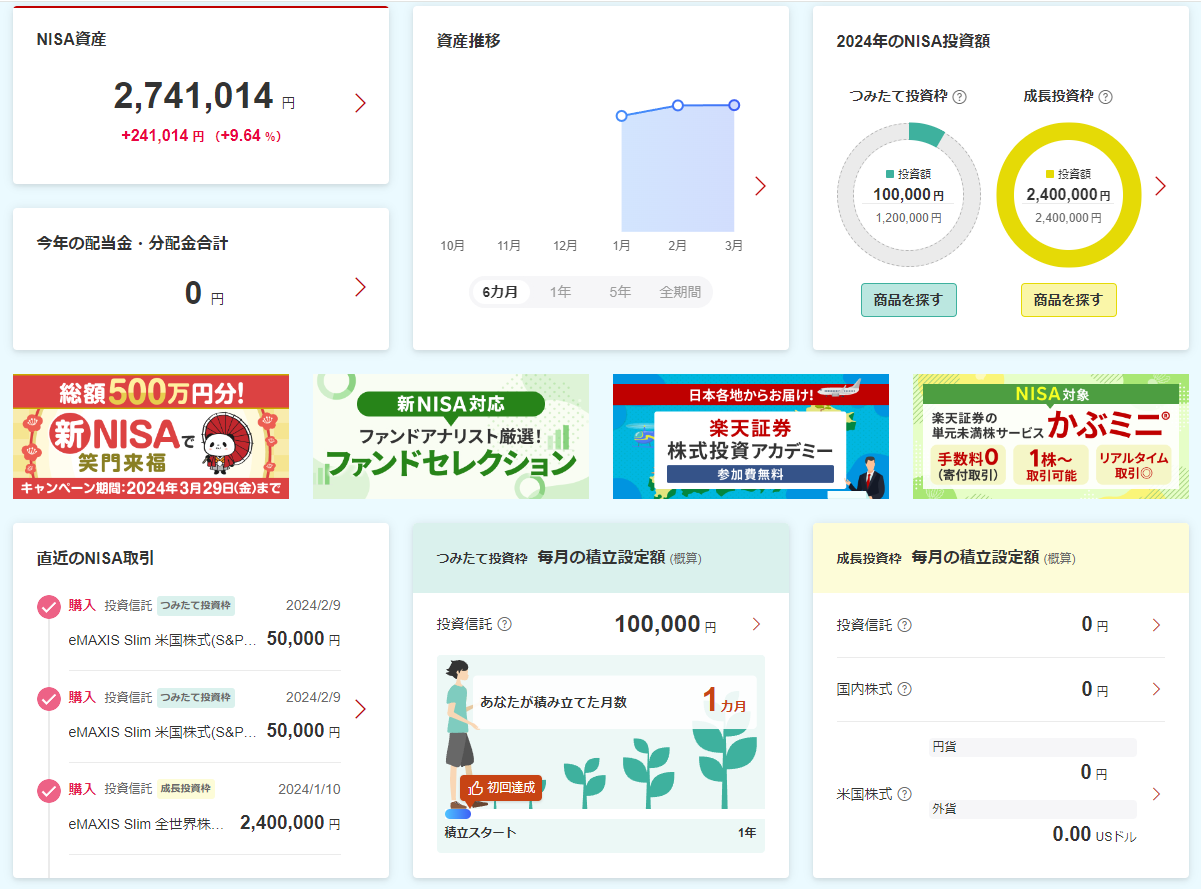Select the 全期間 period tab
1201x889 pixels.
pyautogui.click(x=680, y=292)
